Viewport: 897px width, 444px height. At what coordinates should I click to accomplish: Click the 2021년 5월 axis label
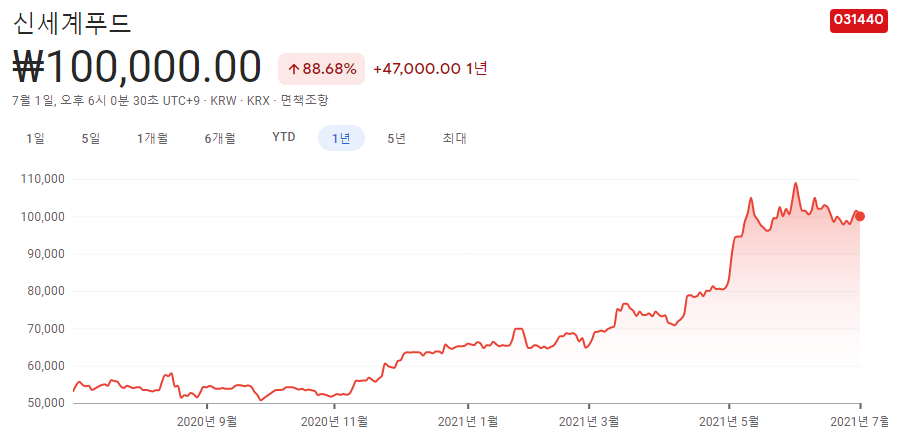729,422
